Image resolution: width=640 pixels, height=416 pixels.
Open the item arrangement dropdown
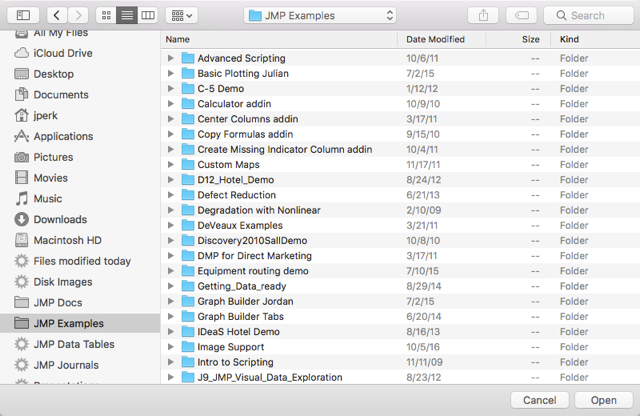point(182,16)
